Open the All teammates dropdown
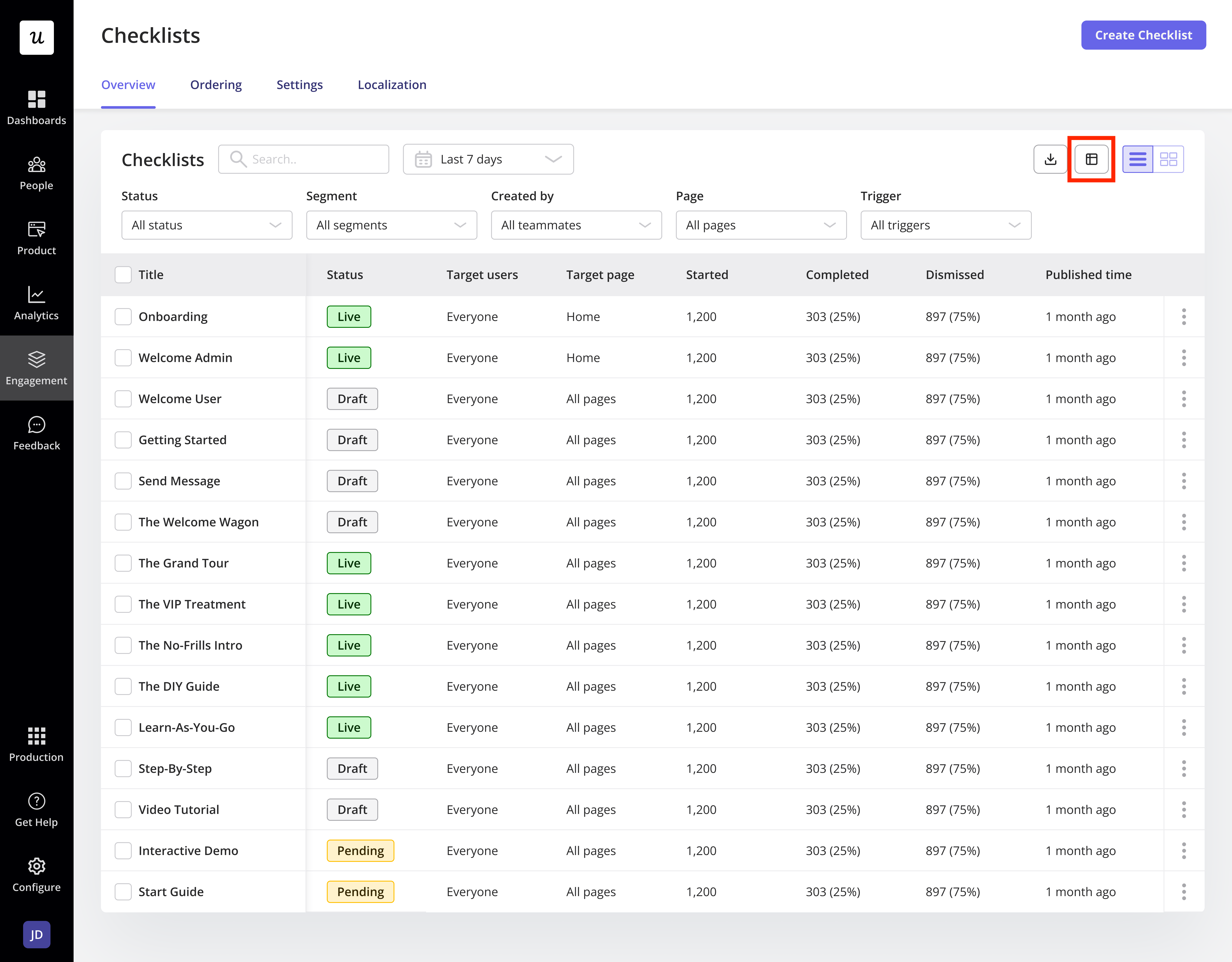Viewport: 1232px width, 962px height. click(576, 225)
